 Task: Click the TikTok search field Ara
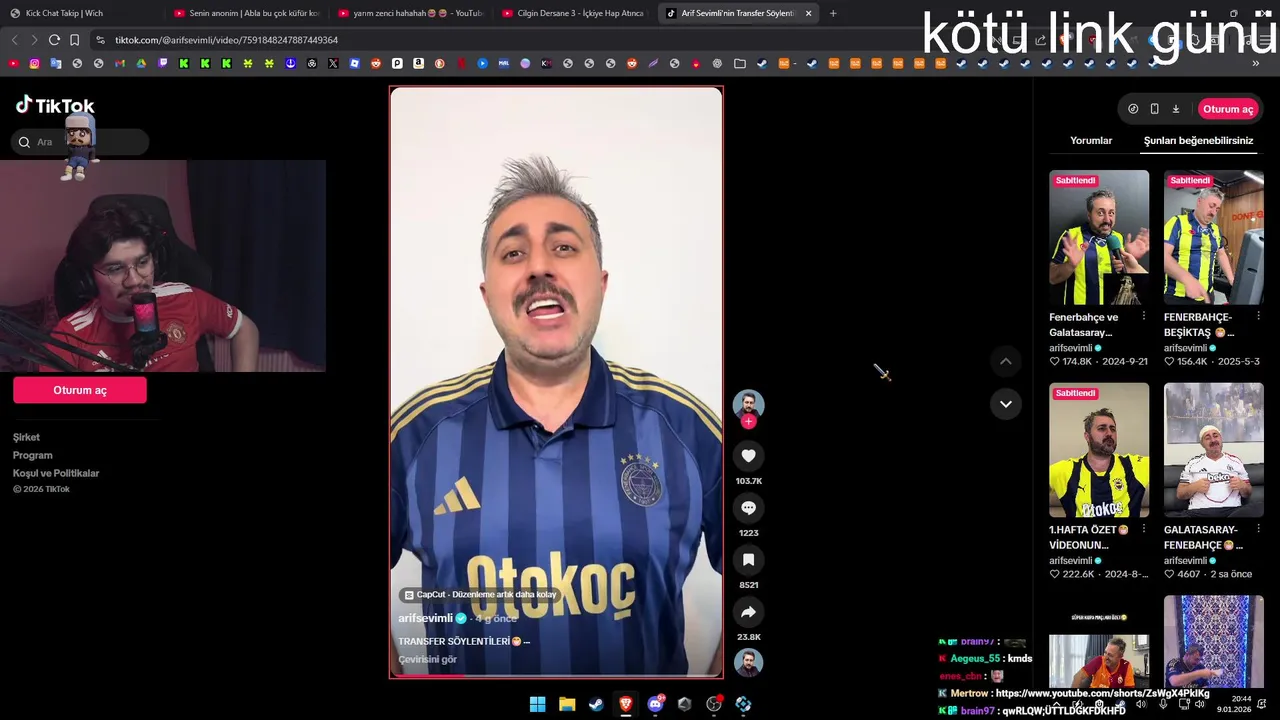(81, 142)
